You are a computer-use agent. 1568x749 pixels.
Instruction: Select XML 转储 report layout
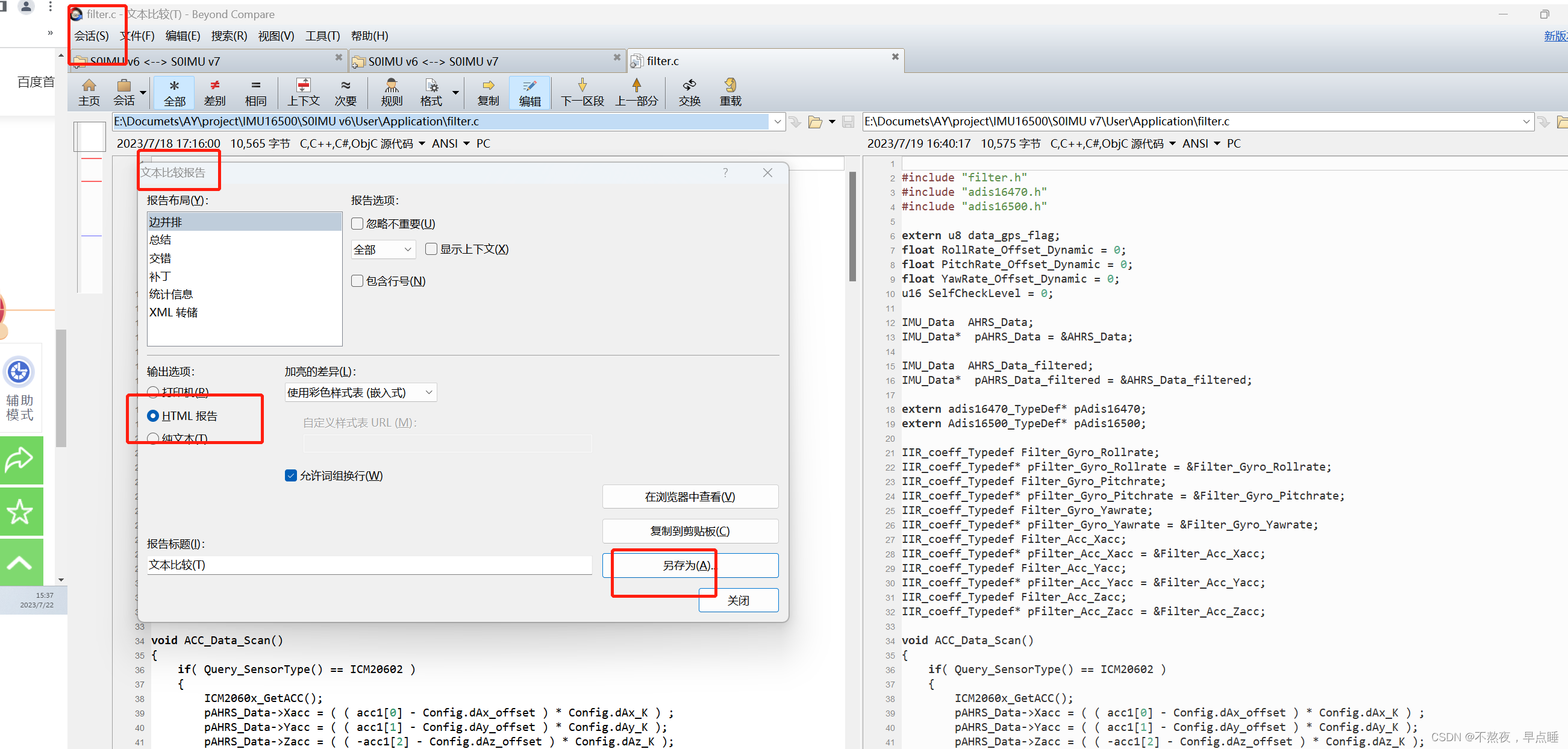pyautogui.click(x=244, y=312)
